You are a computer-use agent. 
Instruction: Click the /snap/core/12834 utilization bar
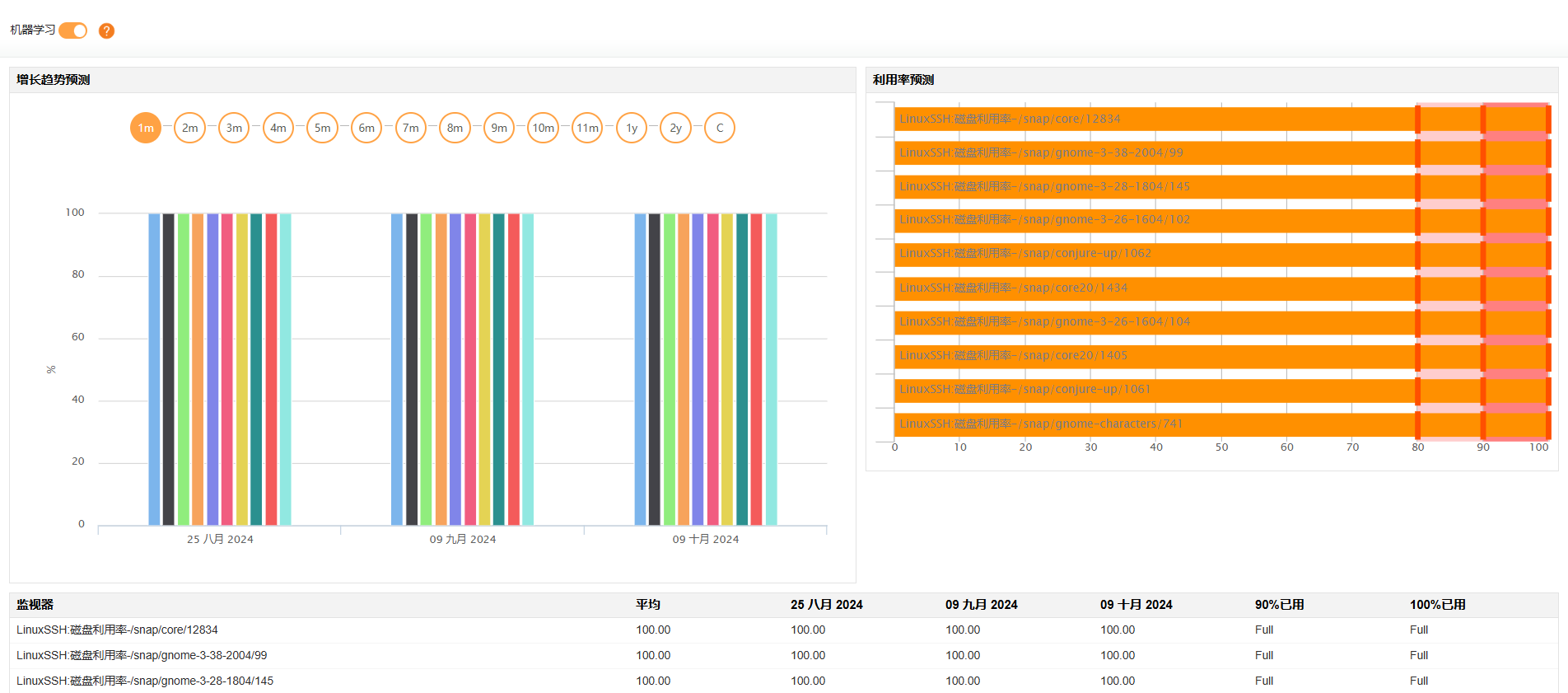click(1222, 119)
